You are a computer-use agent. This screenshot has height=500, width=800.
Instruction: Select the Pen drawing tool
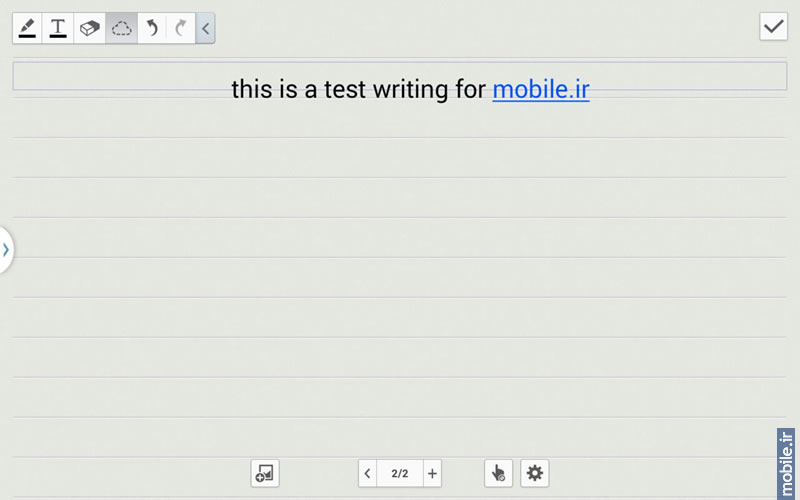tap(28, 28)
